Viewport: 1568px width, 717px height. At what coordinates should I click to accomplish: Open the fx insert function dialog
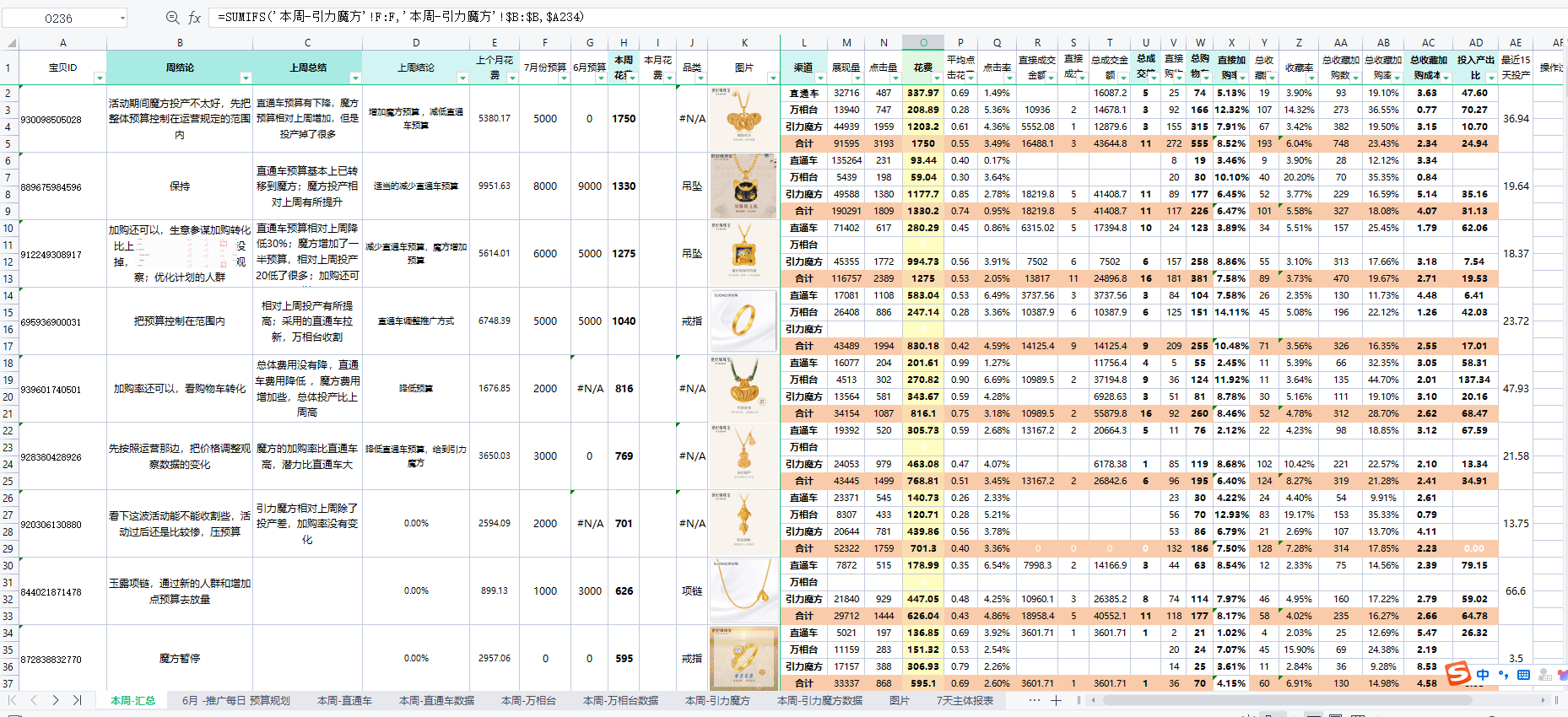pos(194,18)
